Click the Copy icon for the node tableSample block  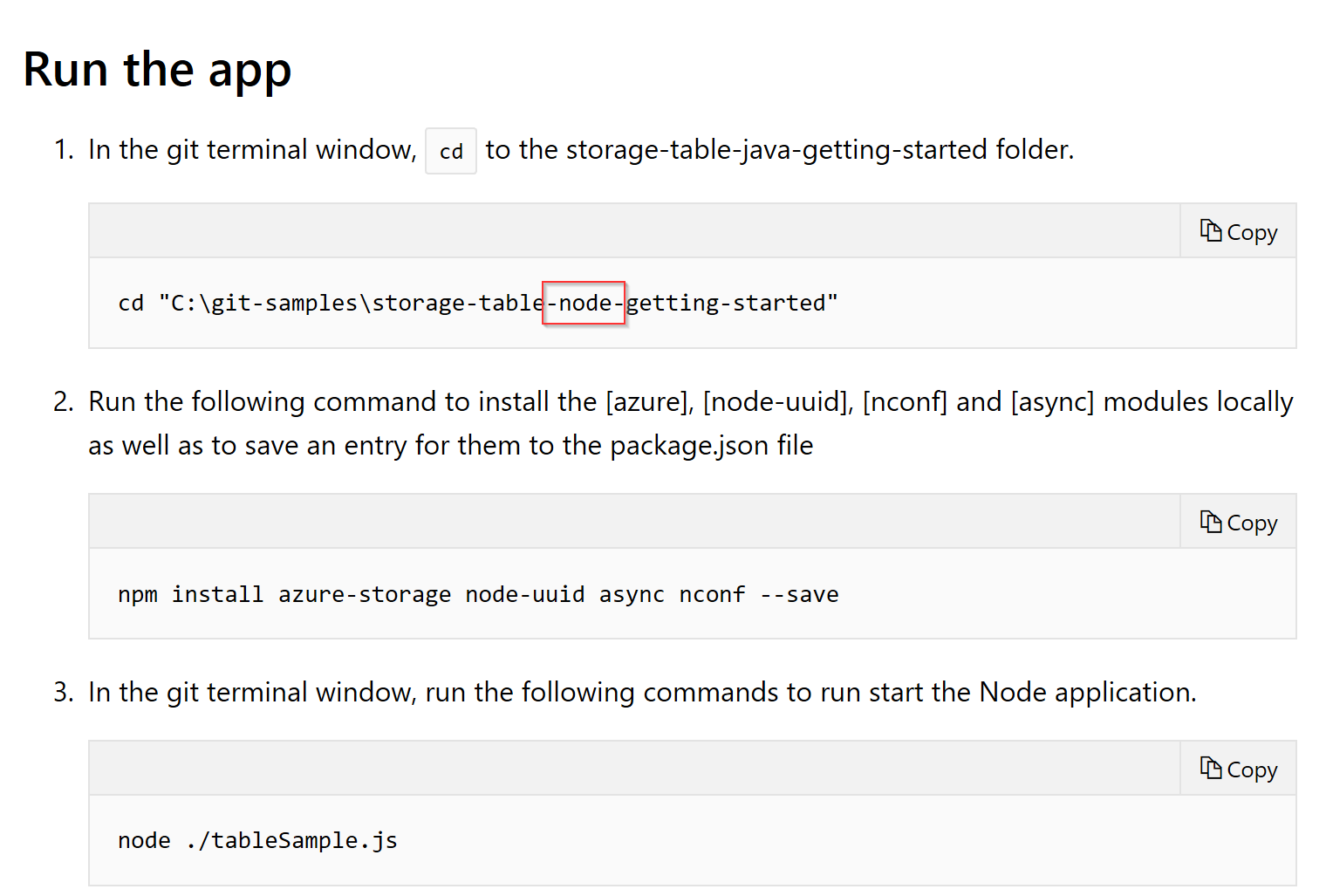pos(1213,769)
